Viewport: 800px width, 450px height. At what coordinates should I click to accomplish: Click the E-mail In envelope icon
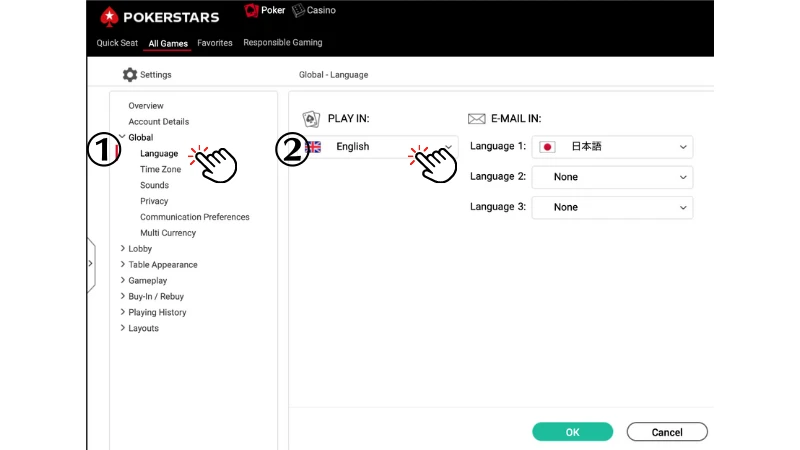click(477, 119)
